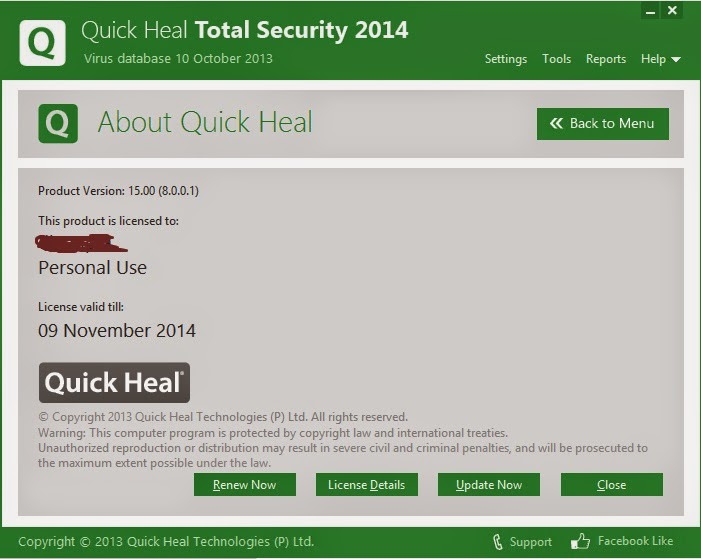701x559 pixels.
Task: Click the green Q icon beside About Quick Heal
Action: [58, 123]
